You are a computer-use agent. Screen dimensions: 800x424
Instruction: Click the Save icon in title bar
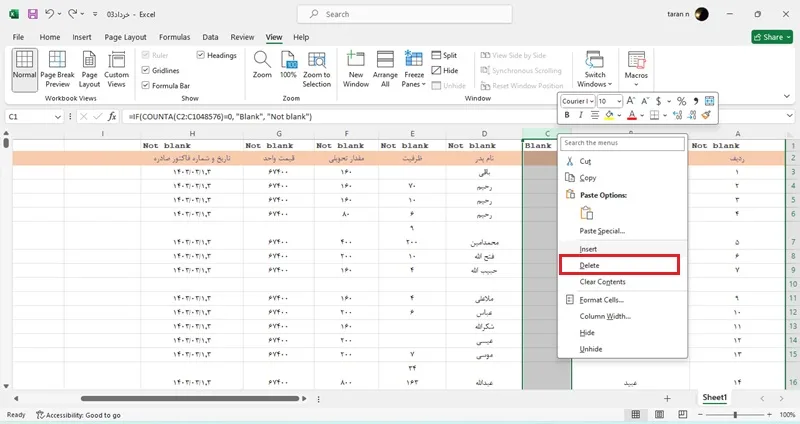33,14
